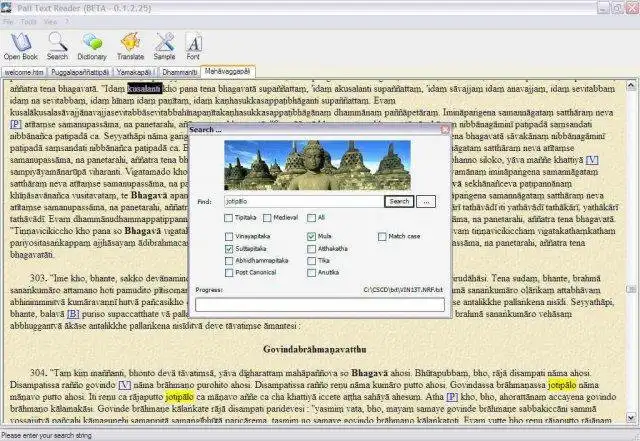640x441 pixels.
Task: Enable the Abhidhammapitaka checkbox
Action: coord(229,261)
